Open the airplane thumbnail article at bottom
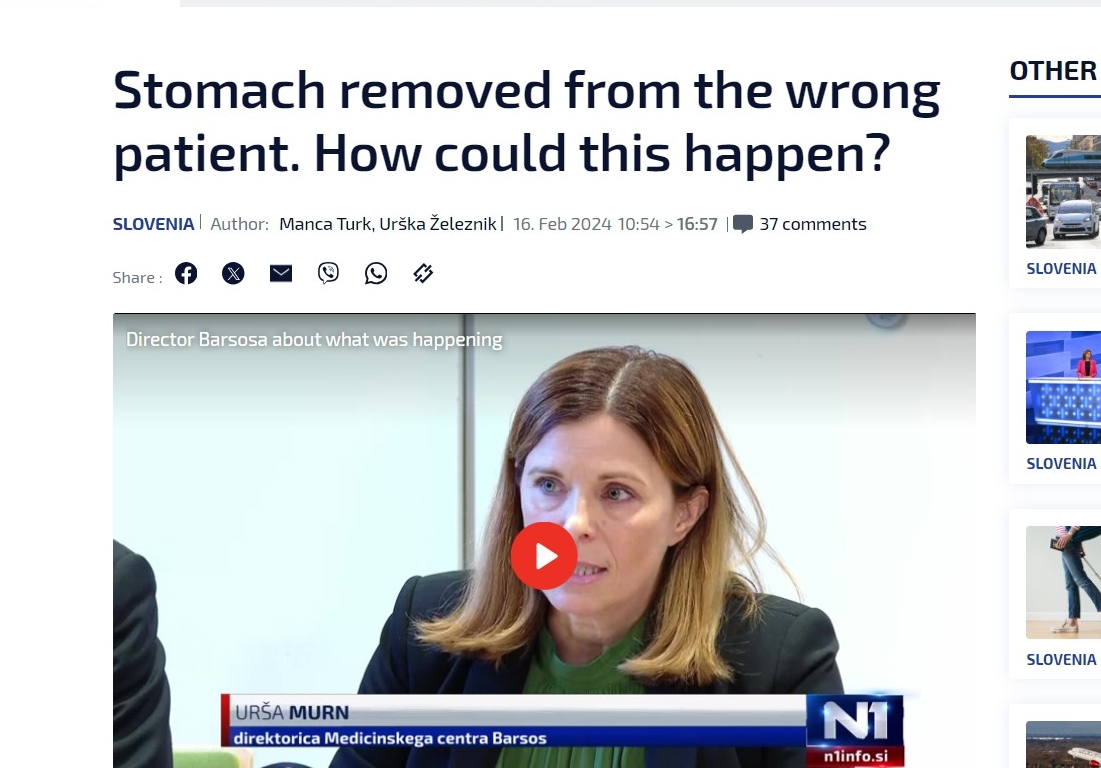 click(x=1063, y=744)
